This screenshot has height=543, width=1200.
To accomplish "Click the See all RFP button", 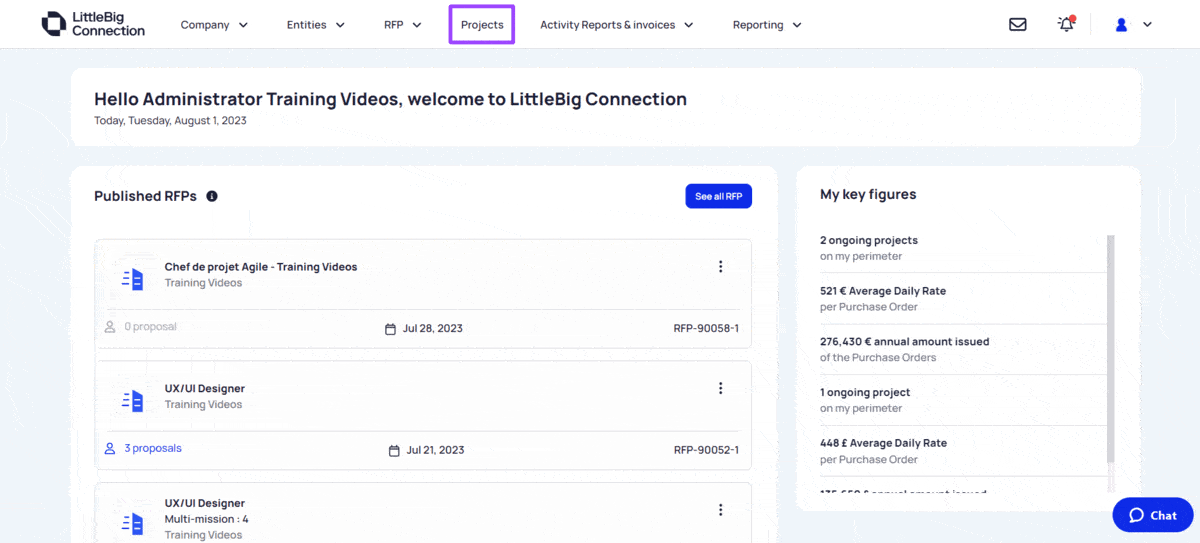I will 718,196.
